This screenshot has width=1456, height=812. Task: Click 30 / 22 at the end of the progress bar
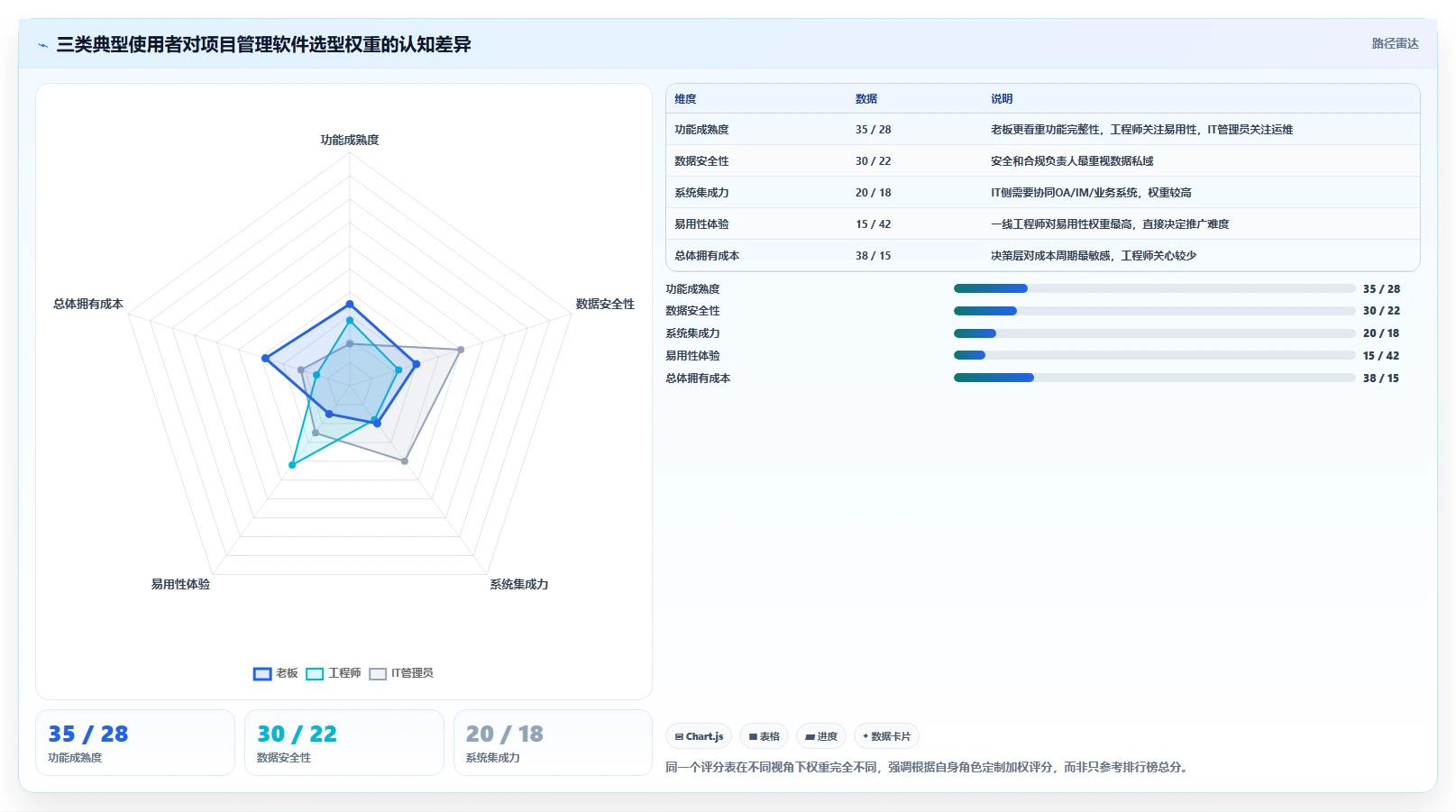pos(1381,311)
